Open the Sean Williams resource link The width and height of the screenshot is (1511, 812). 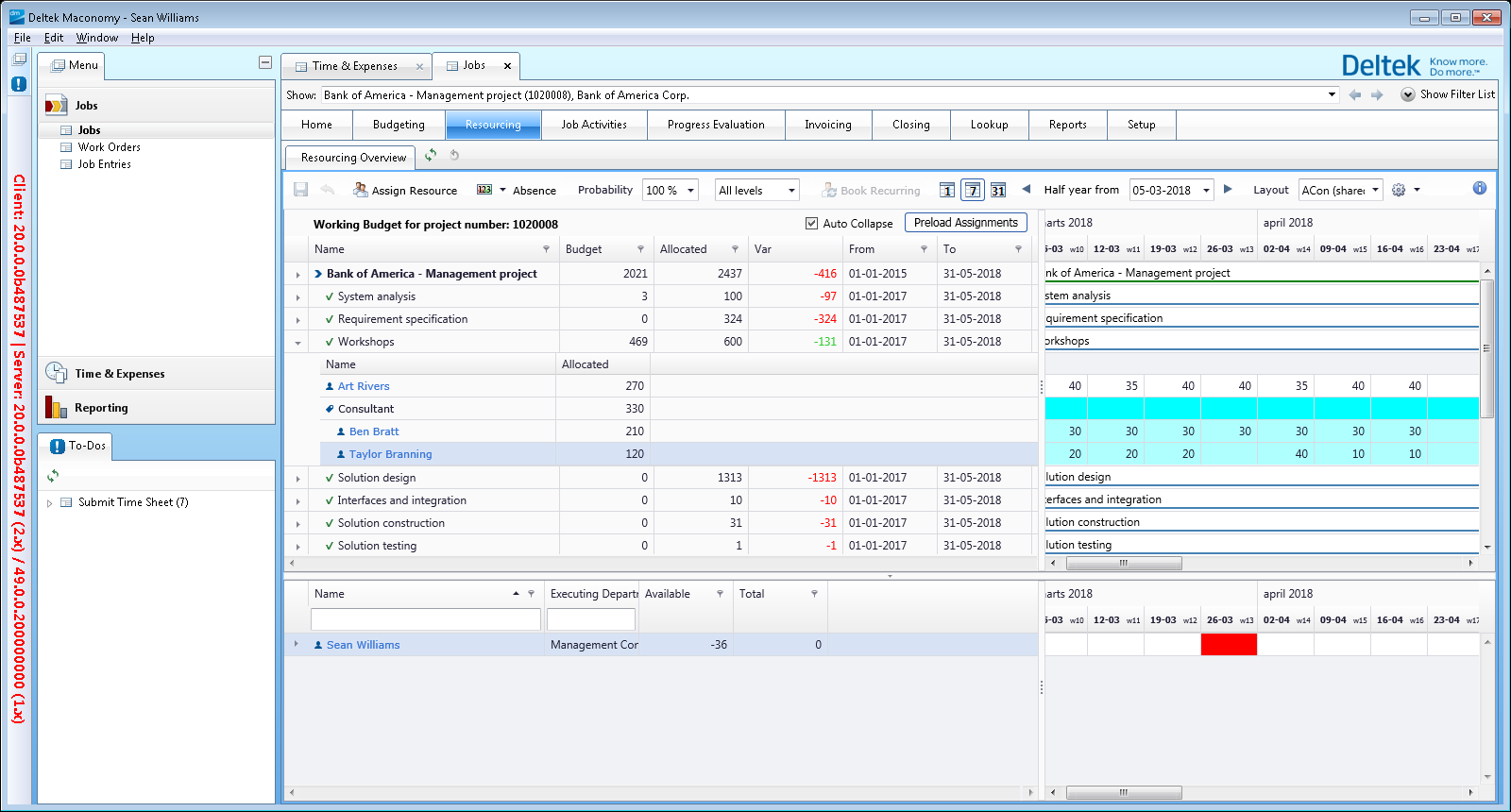pos(363,645)
